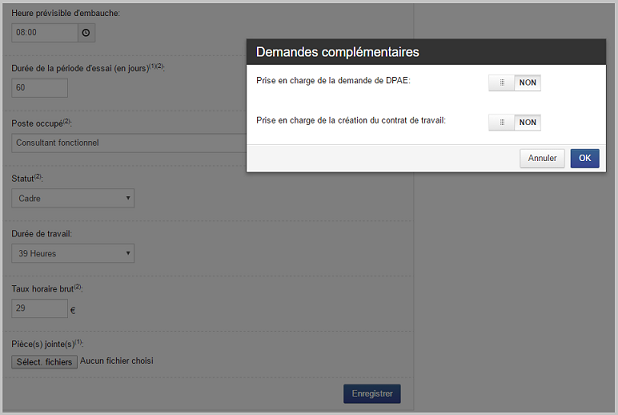Viewport: 618px width, 415px height.
Task: Click the 'Statut' field label
Action: pos(27,178)
